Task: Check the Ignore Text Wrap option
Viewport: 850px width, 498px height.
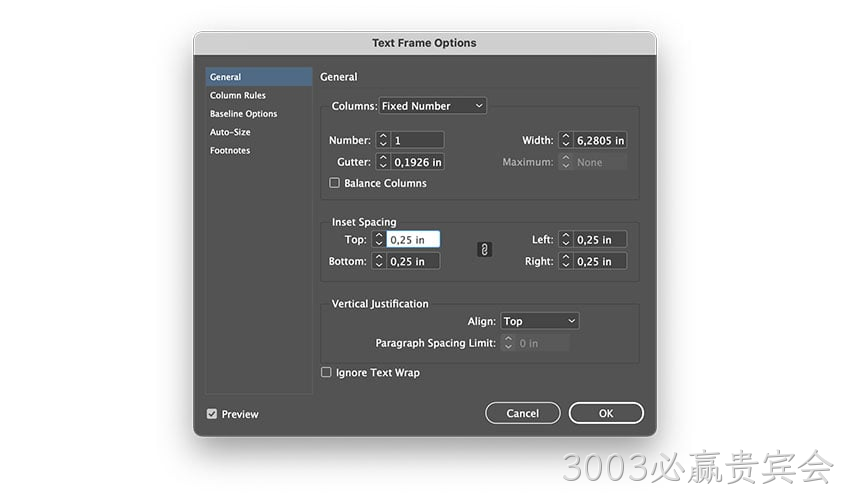Action: tap(326, 372)
